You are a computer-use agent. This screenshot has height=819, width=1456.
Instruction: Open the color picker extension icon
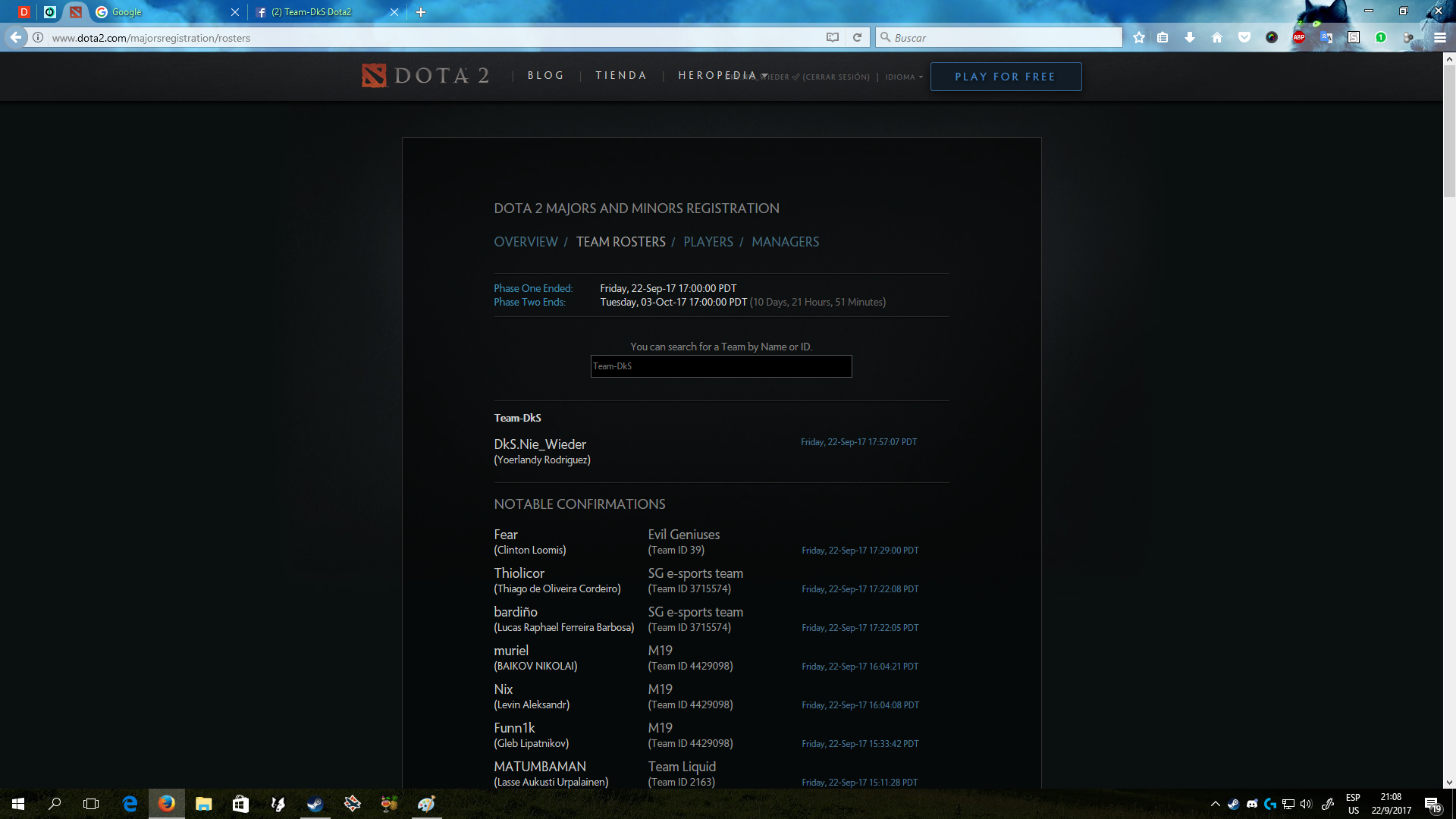1272,37
